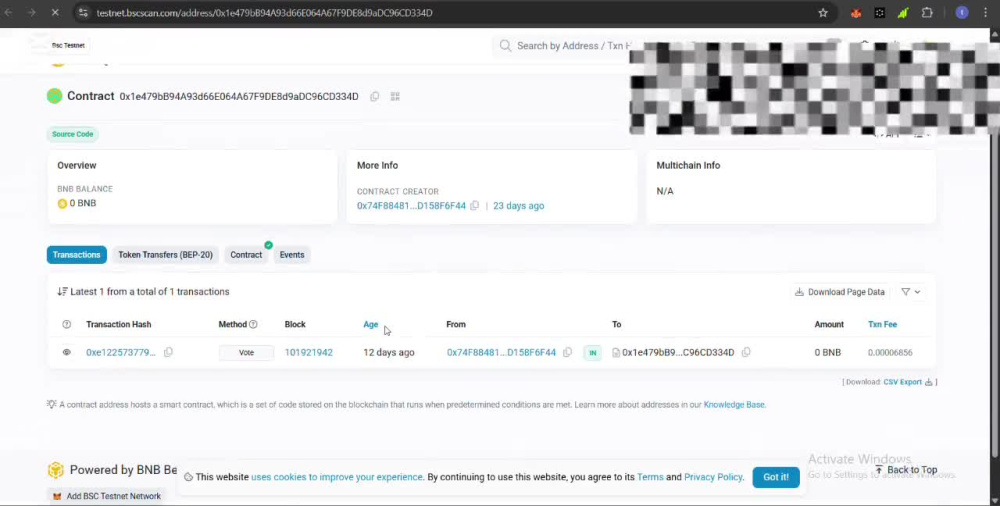This screenshot has height=506, width=1000.
Task: Open block 101921942 link
Action: [x=309, y=352]
